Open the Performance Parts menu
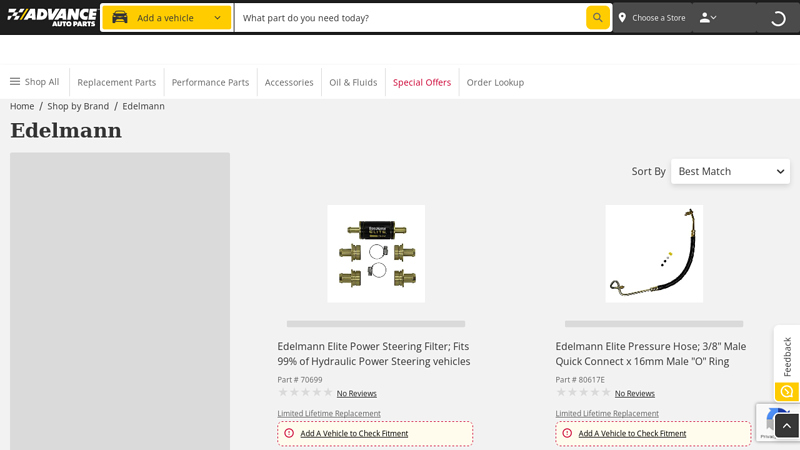Screen dimensions: 800x450 tap(210, 82)
